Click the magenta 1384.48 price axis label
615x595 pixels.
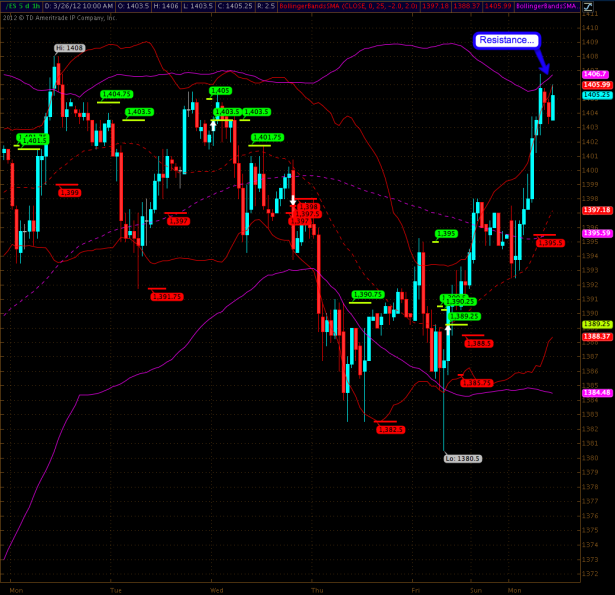[597, 393]
